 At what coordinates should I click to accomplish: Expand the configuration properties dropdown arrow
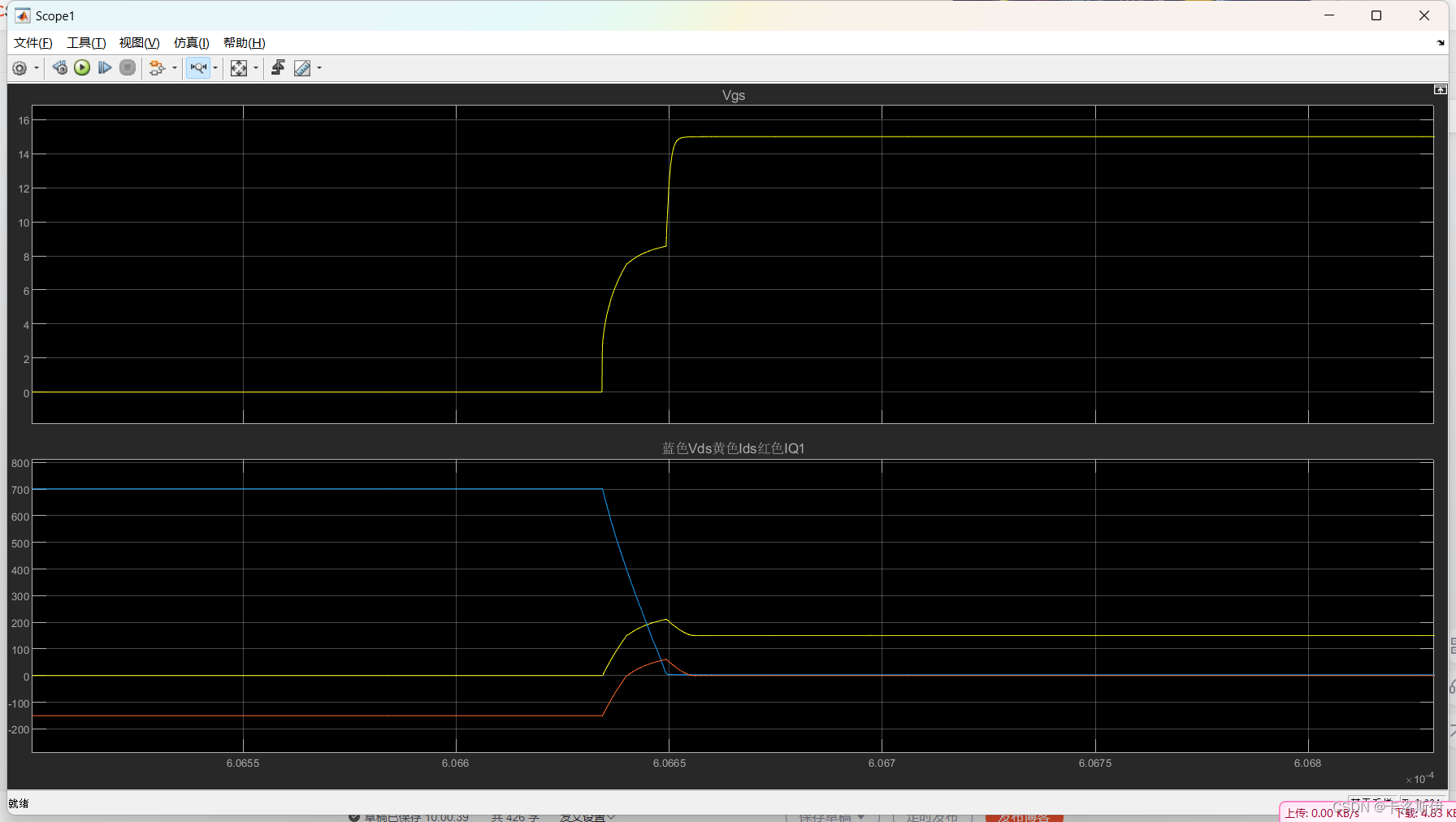[x=37, y=68]
